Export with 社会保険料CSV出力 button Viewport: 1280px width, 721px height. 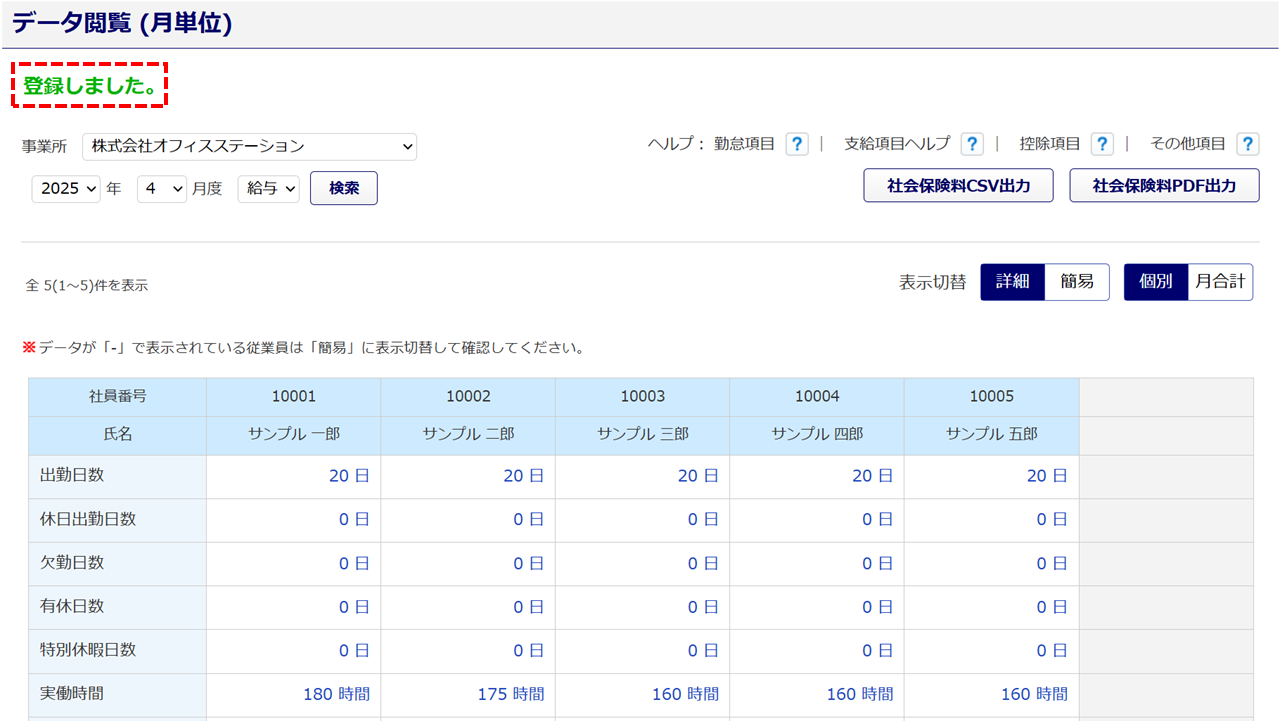(x=958, y=186)
